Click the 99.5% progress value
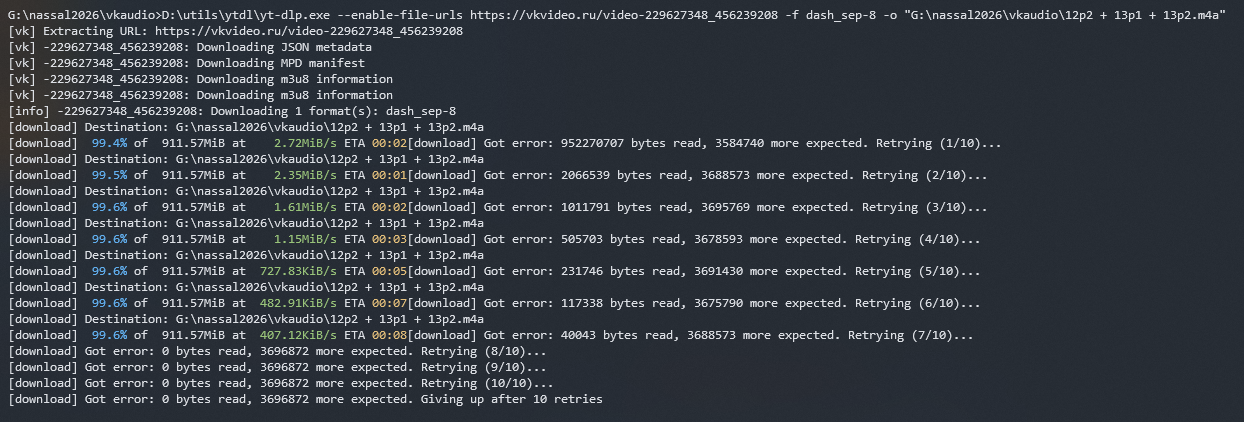Viewport: 1244px width, 422px height. pos(109,175)
